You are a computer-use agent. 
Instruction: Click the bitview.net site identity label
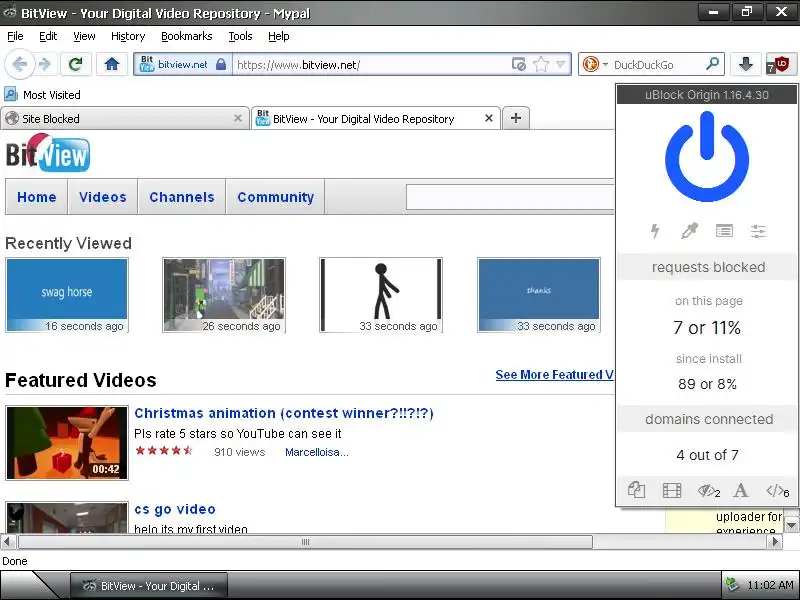tap(183, 65)
